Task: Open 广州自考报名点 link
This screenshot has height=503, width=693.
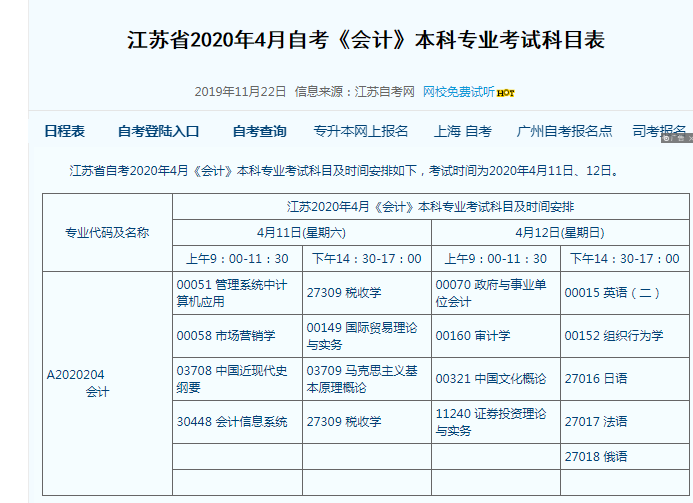Action: (564, 131)
